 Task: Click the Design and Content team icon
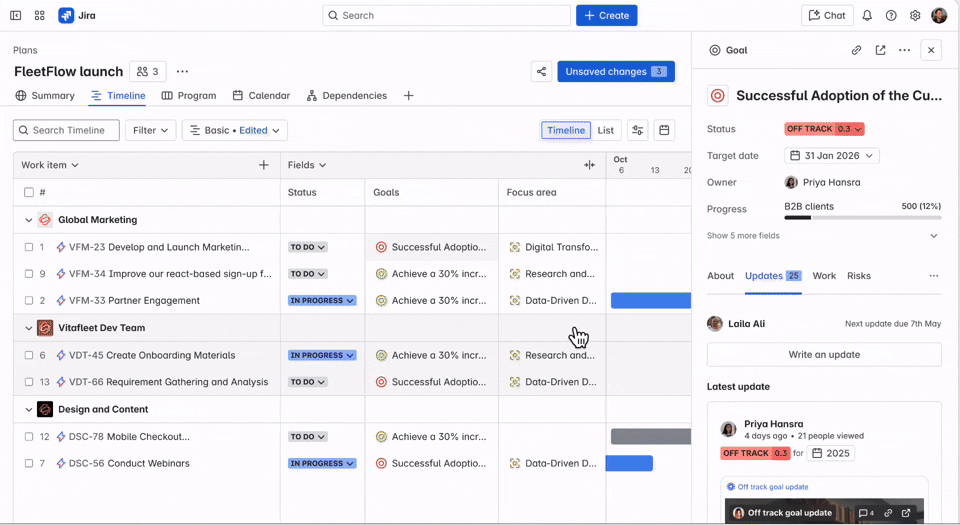tap(45, 409)
